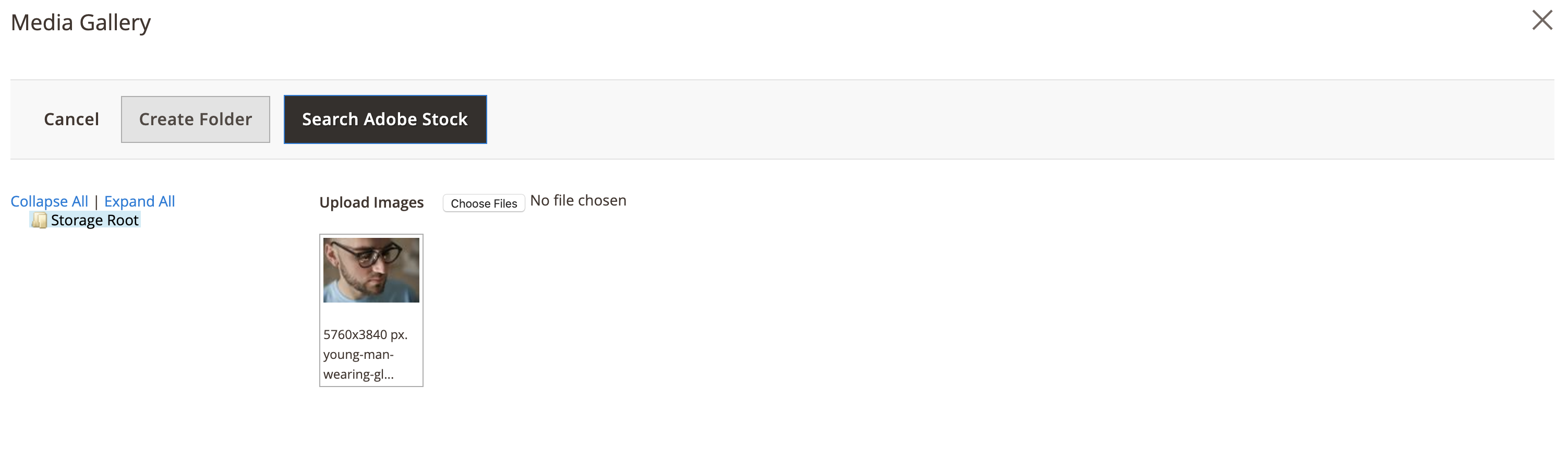The image size is (1568, 458).
Task: Click the Upload Images label
Action: (x=372, y=202)
